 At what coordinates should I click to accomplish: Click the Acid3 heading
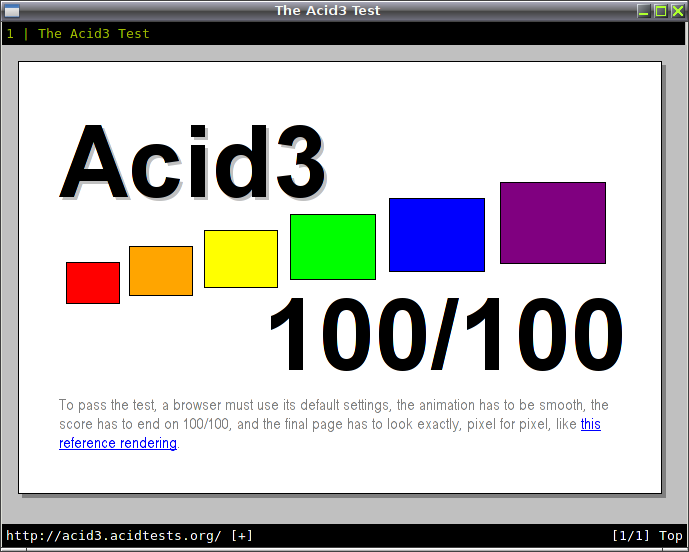[x=192, y=163]
